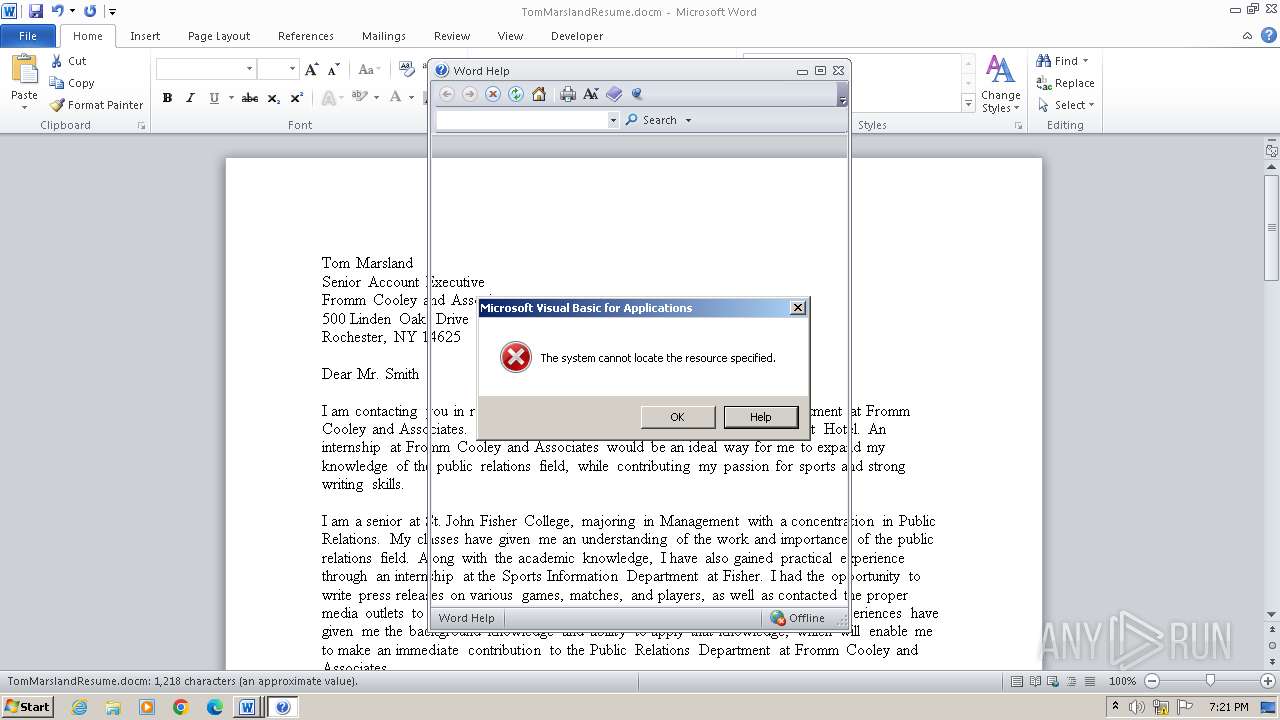Expand the Search scope dropdown arrow
This screenshot has height=720, width=1280.
(688, 120)
